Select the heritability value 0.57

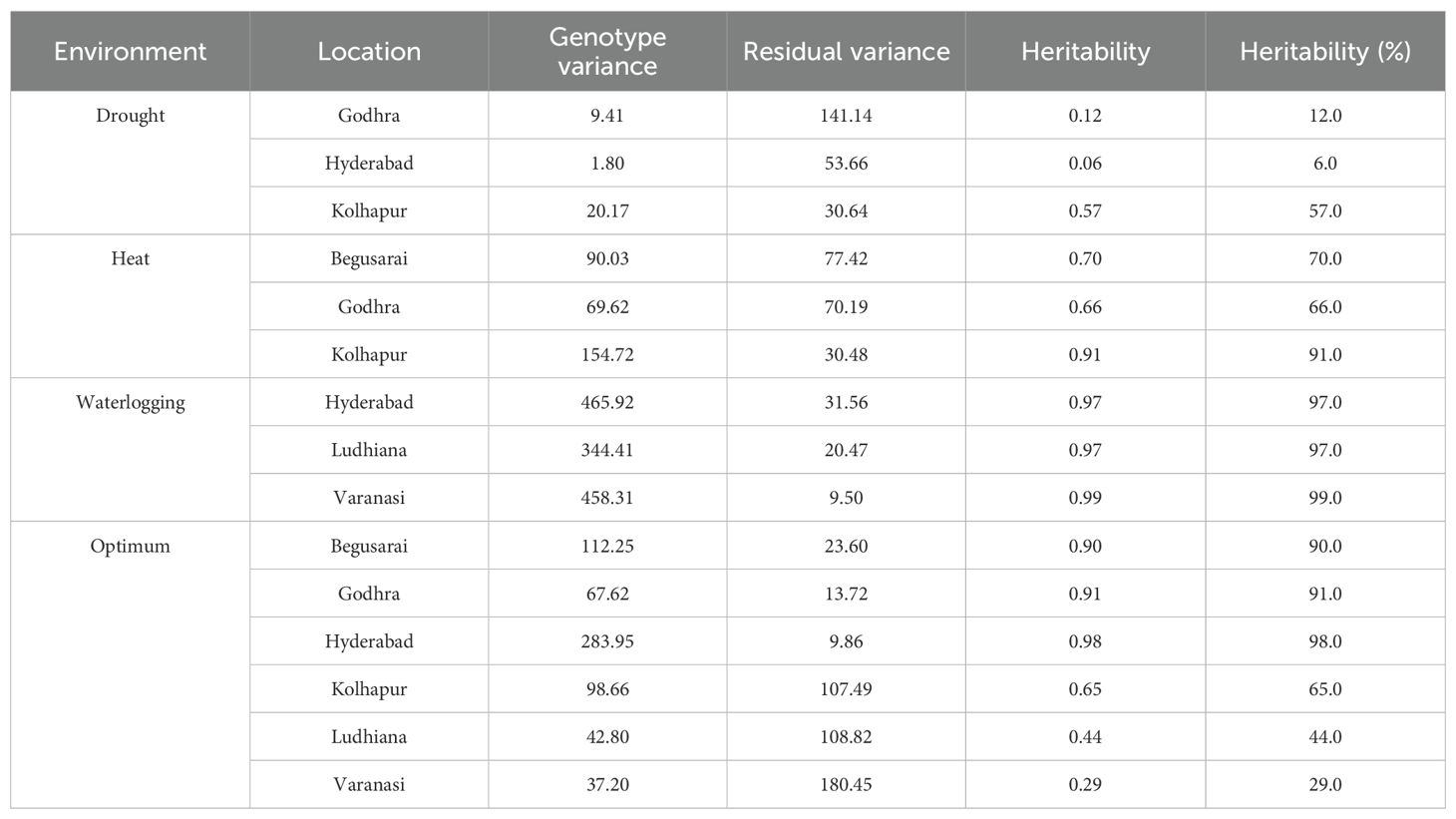pos(1085,211)
